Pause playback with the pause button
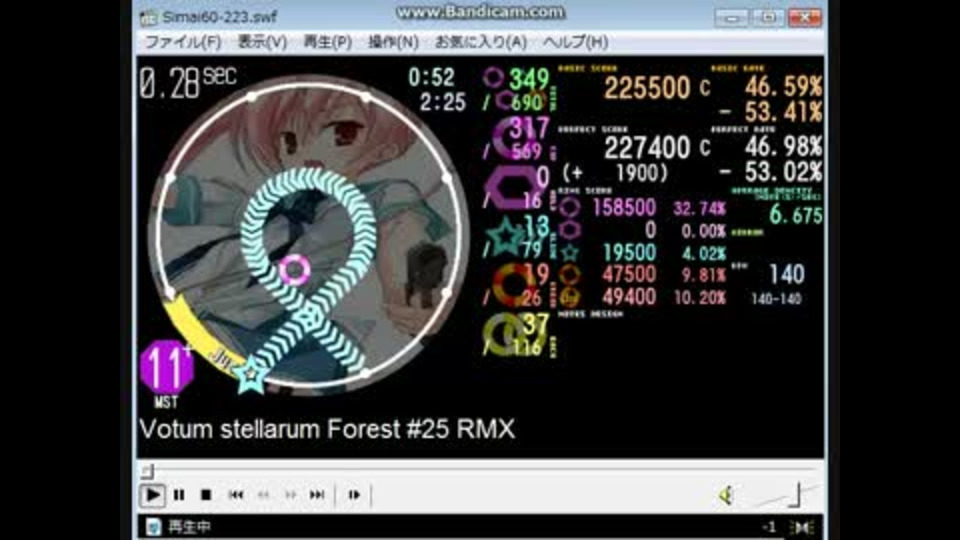Screen dimensions: 960x540 click(179, 495)
